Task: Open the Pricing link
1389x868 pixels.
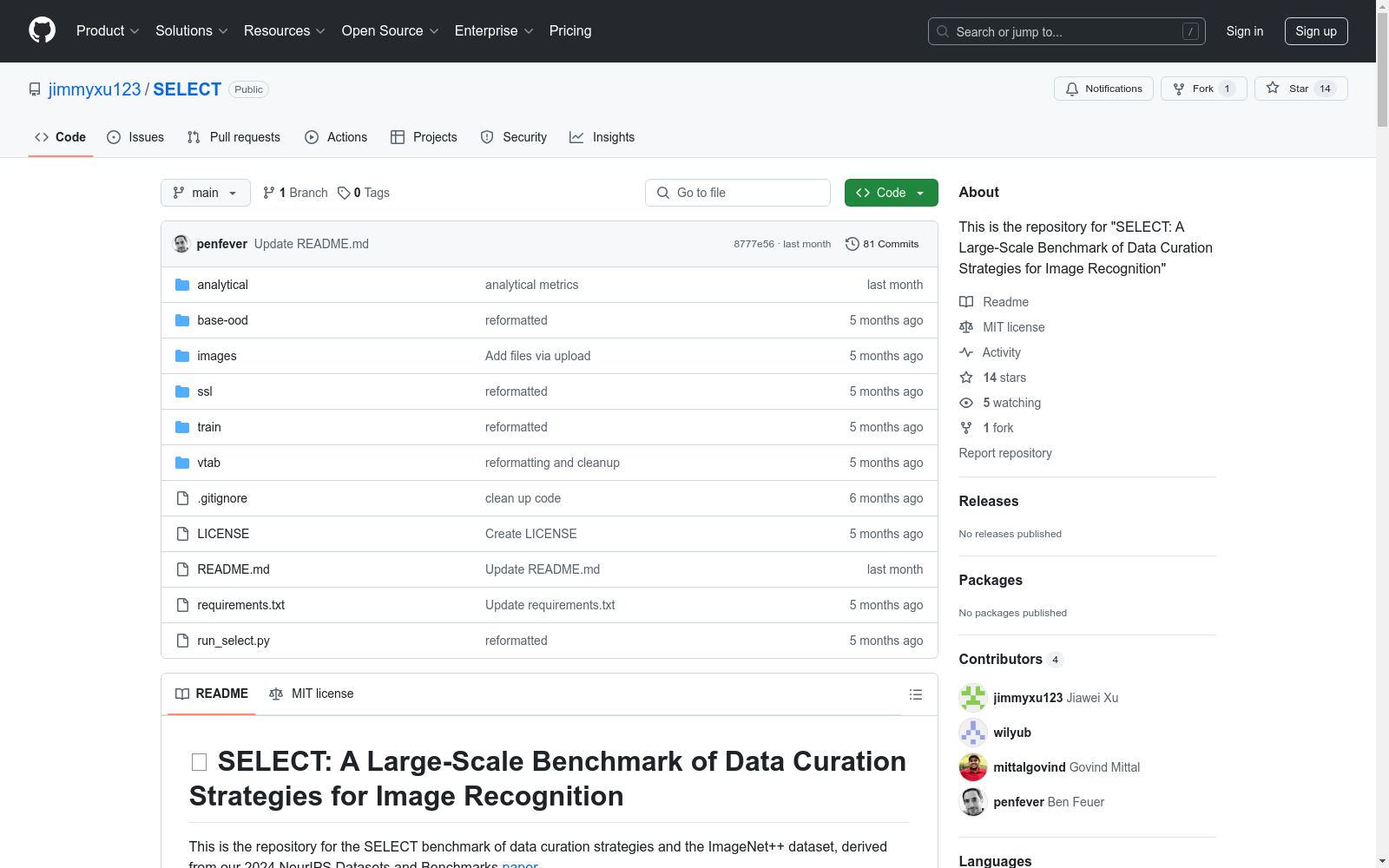Action: pos(570,30)
